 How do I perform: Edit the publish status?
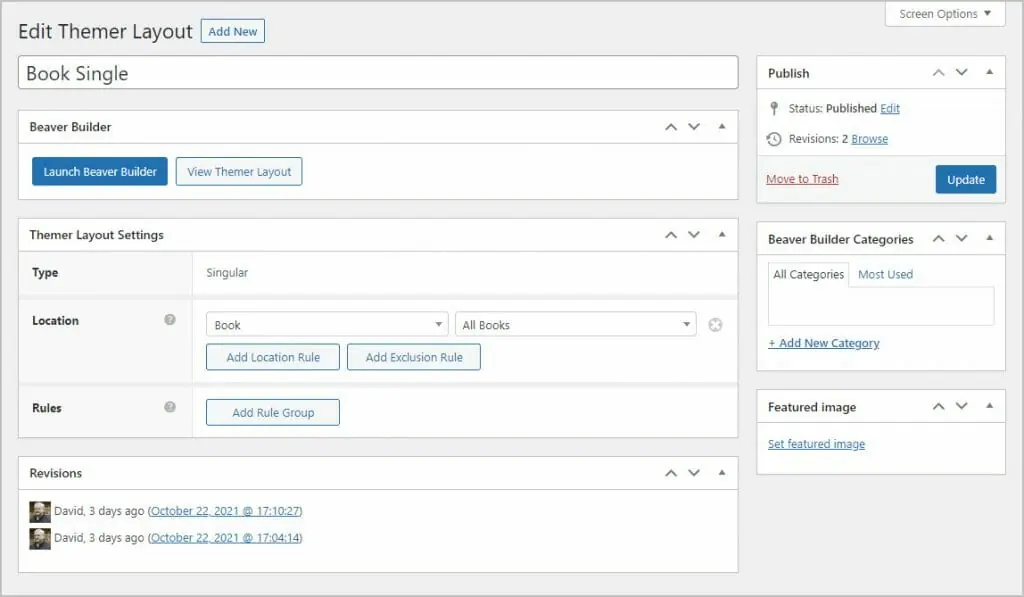(x=889, y=108)
